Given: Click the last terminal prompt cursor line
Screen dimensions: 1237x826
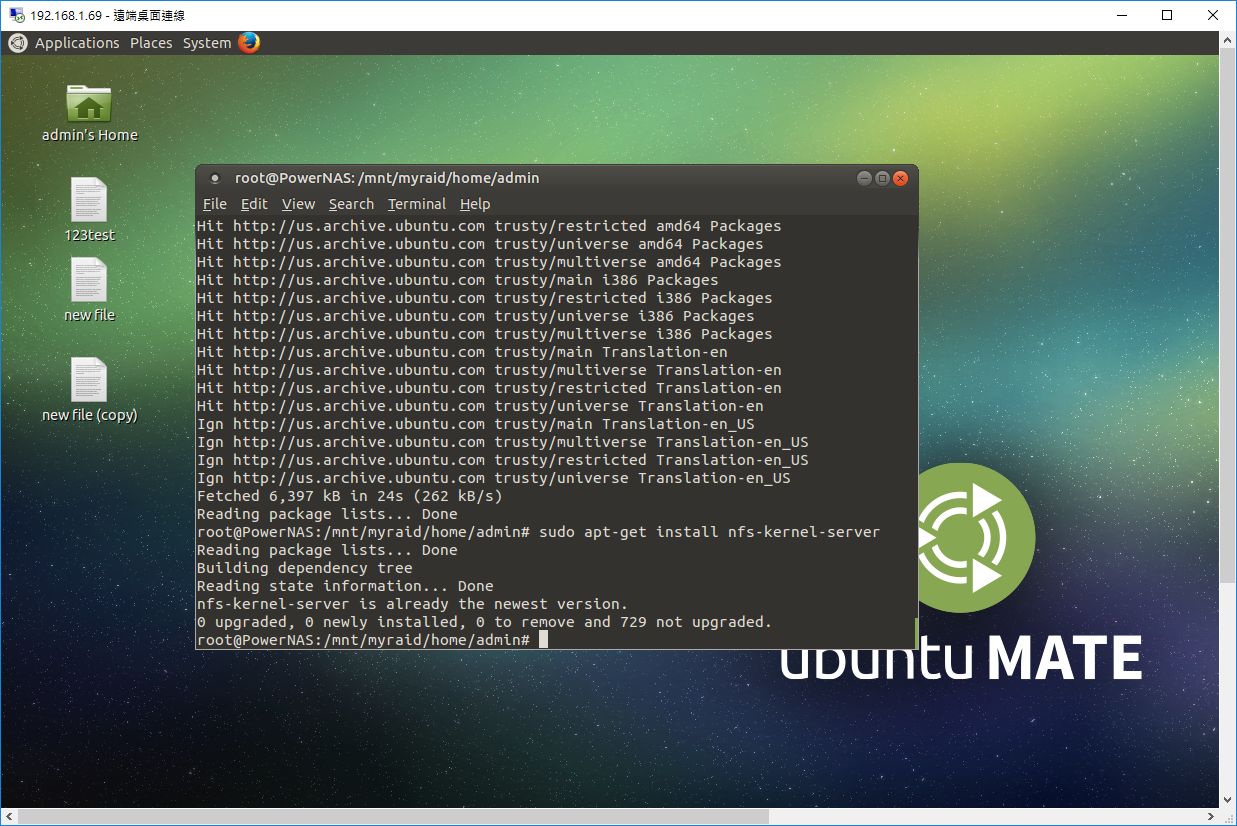Looking at the screenshot, I should pos(372,640).
